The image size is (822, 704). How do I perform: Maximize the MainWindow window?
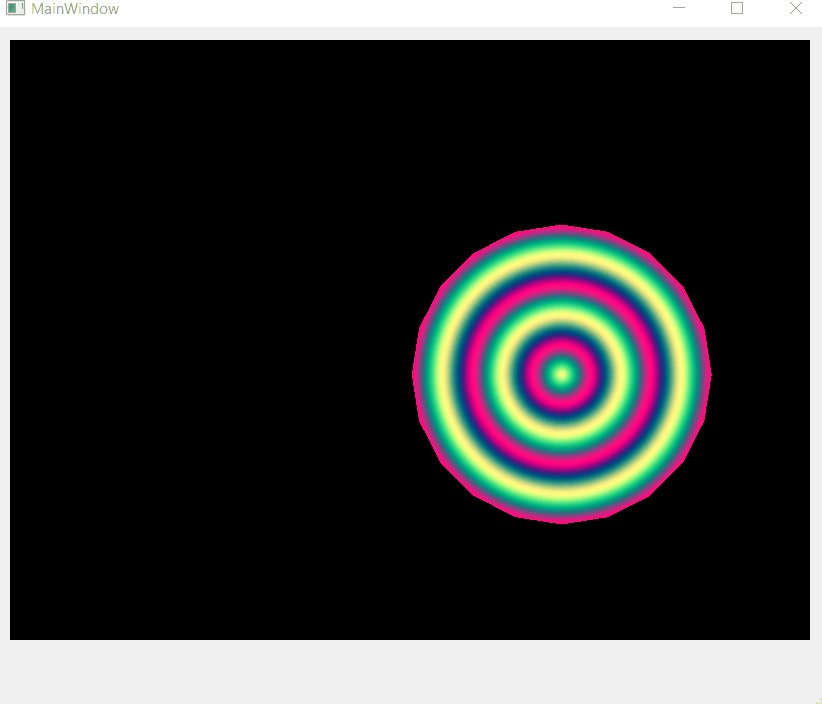(737, 8)
